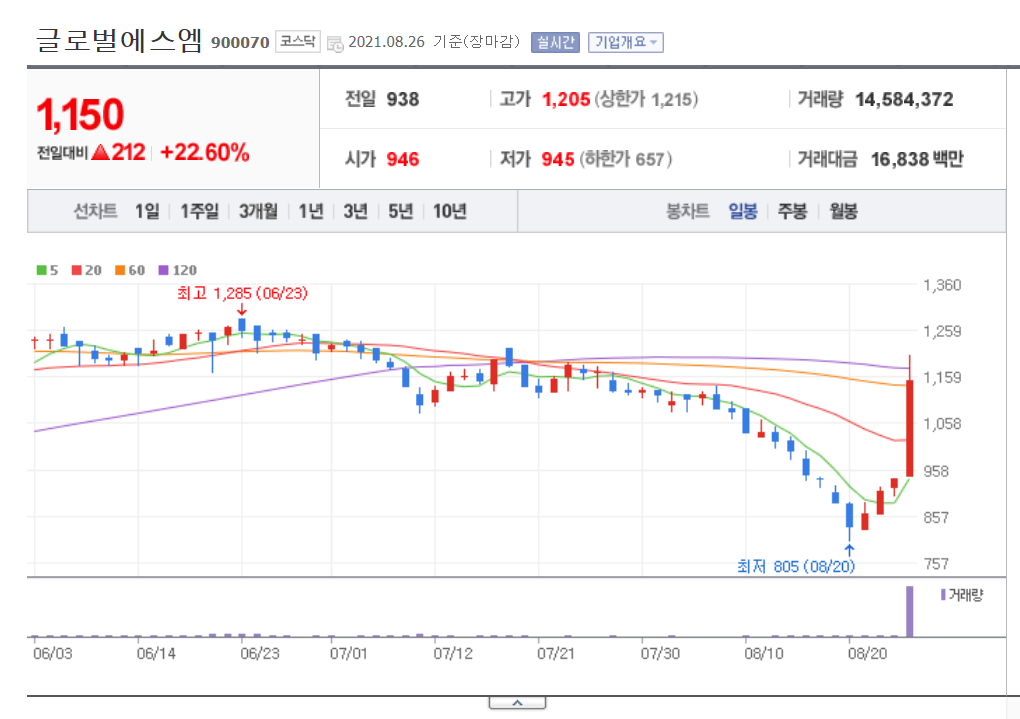Select the 3개월 line chart period
Viewport: 1020px width, 719px height.
pos(258,211)
